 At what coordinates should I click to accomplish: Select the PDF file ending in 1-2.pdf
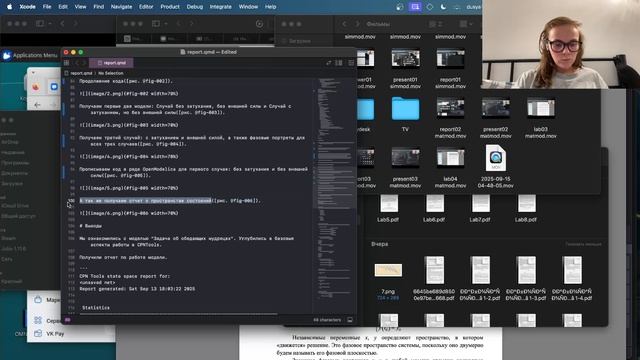tap(480, 270)
